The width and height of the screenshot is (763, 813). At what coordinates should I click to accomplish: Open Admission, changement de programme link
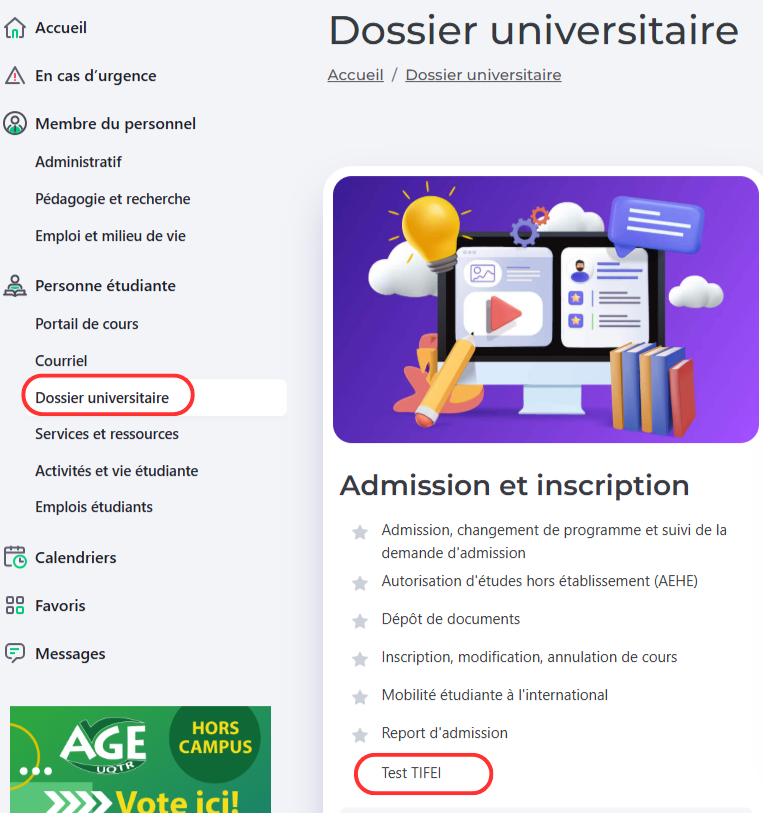(554, 541)
